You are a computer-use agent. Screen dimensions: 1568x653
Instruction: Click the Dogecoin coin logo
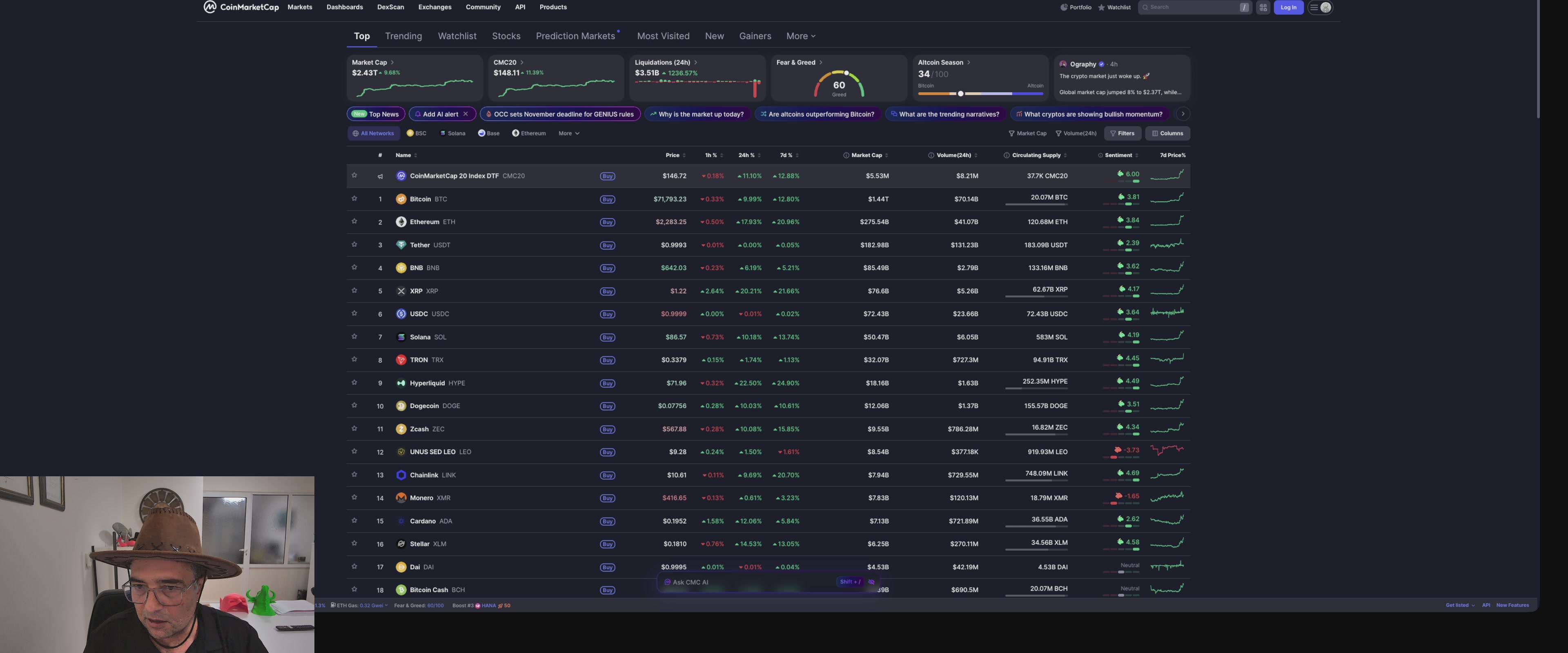click(401, 406)
